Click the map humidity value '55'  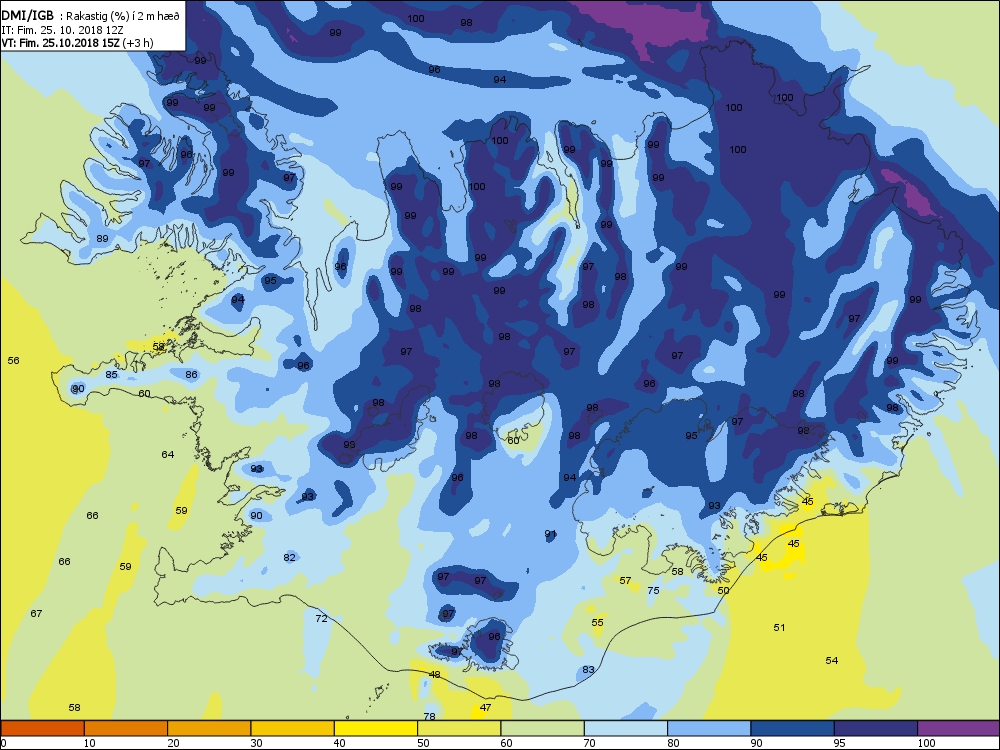[x=597, y=622]
